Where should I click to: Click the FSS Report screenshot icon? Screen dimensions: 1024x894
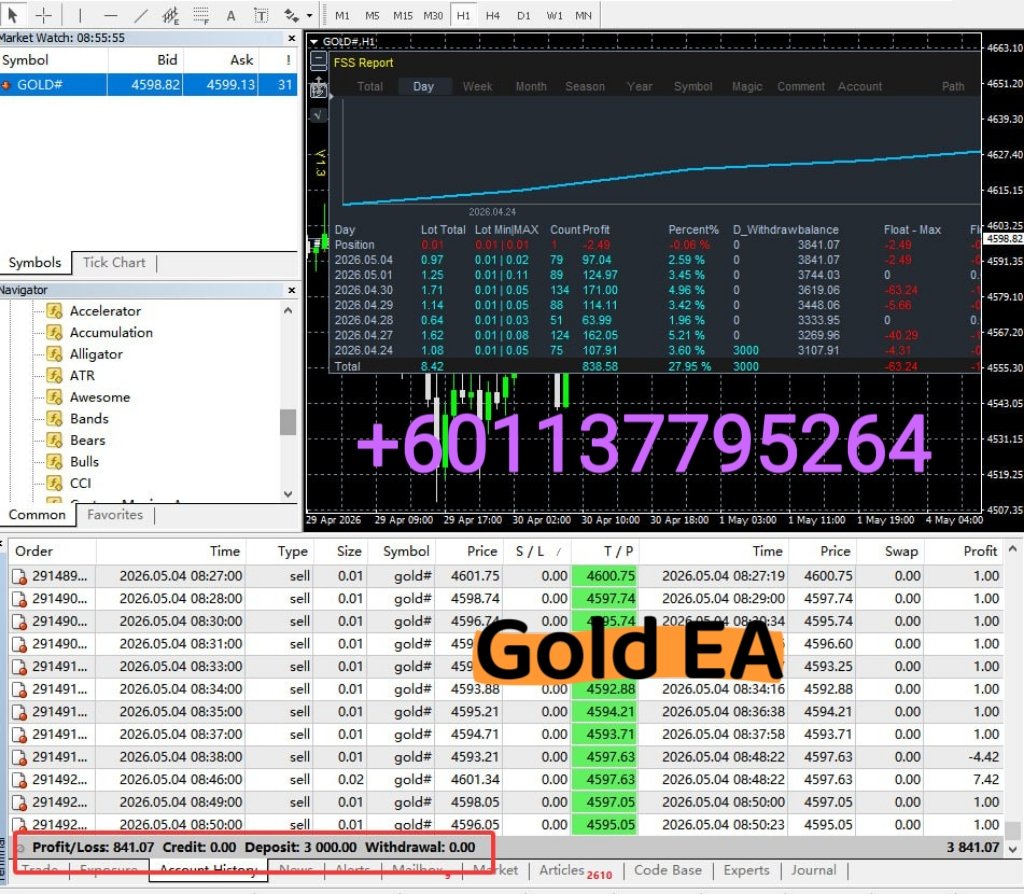pyautogui.click(x=318, y=88)
